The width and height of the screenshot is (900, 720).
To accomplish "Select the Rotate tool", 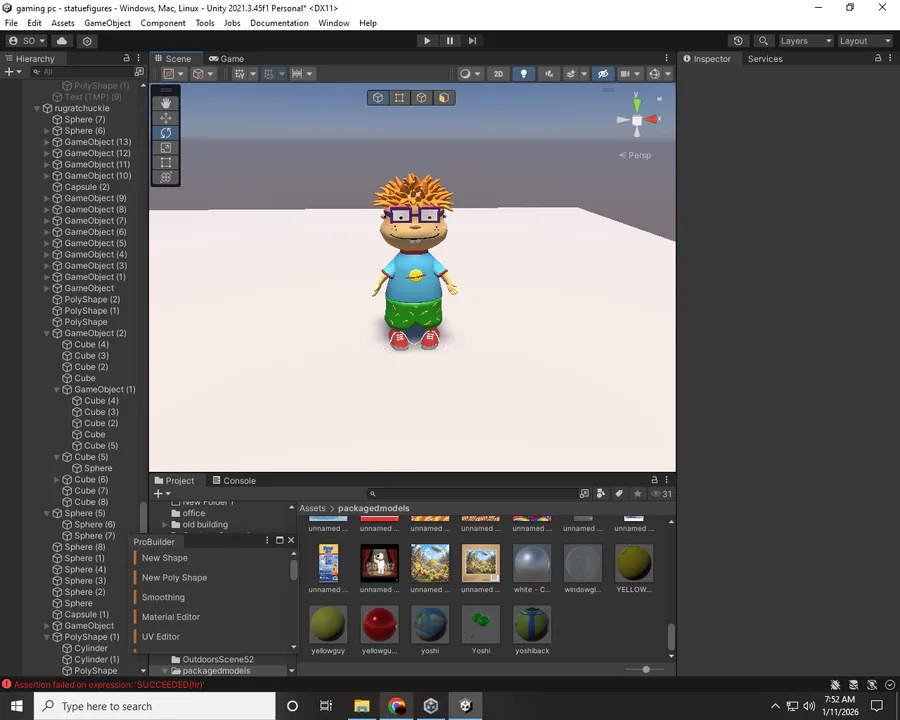I will click(x=166, y=133).
